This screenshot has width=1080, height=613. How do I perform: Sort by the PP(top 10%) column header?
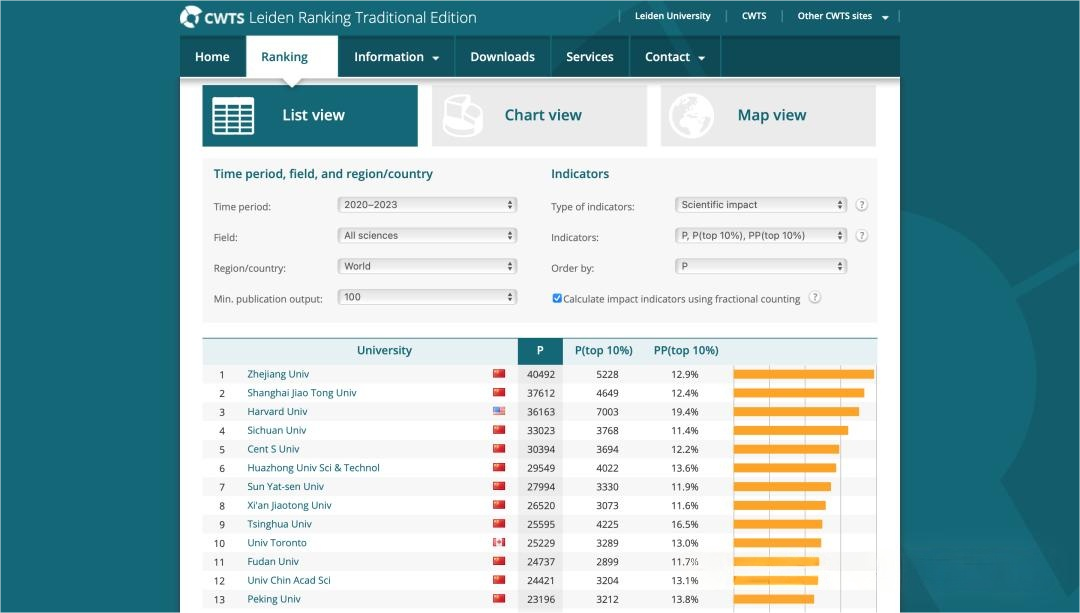coord(686,351)
